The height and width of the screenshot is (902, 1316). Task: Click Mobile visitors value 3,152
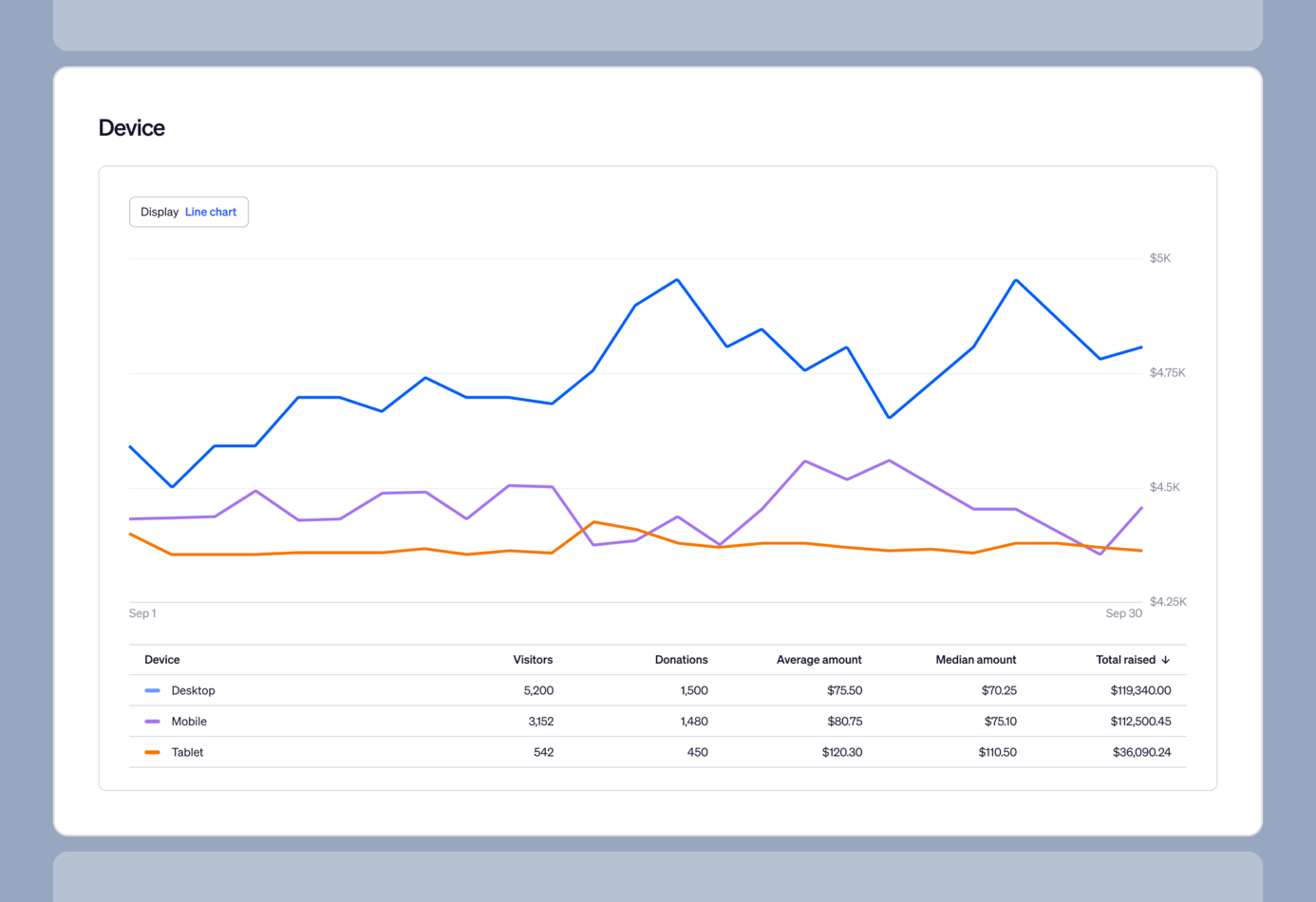coord(540,722)
